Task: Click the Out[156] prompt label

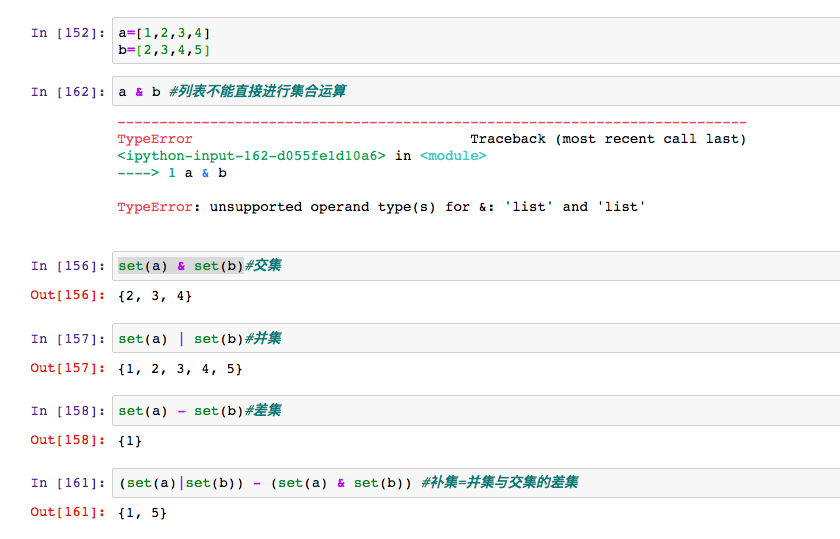Action: point(68,295)
